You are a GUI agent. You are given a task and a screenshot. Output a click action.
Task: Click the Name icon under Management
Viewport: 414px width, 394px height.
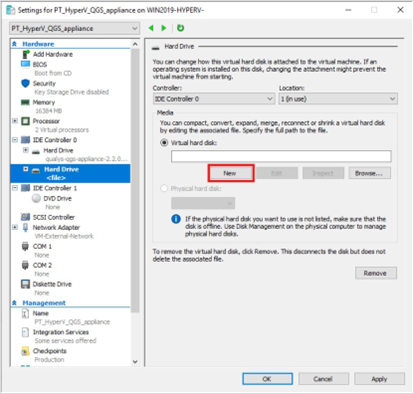pyautogui.click(x=25, y=313)
